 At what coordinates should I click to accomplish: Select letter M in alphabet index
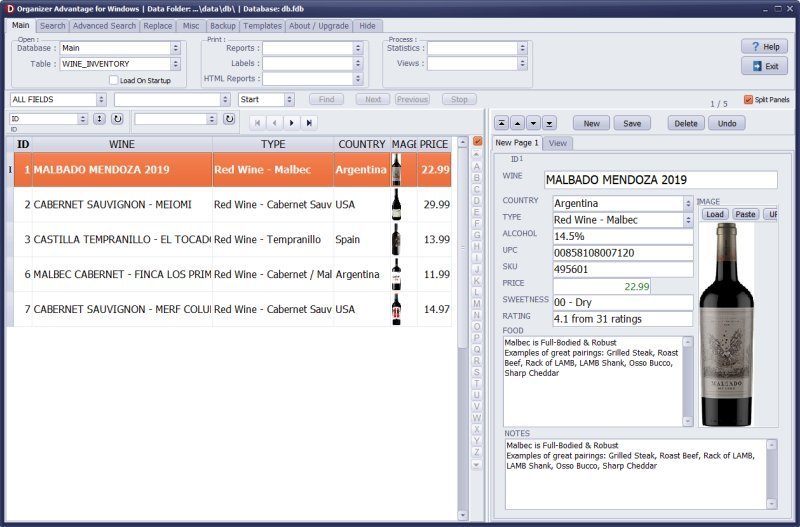pyautogui.click(x=477, y=304)
